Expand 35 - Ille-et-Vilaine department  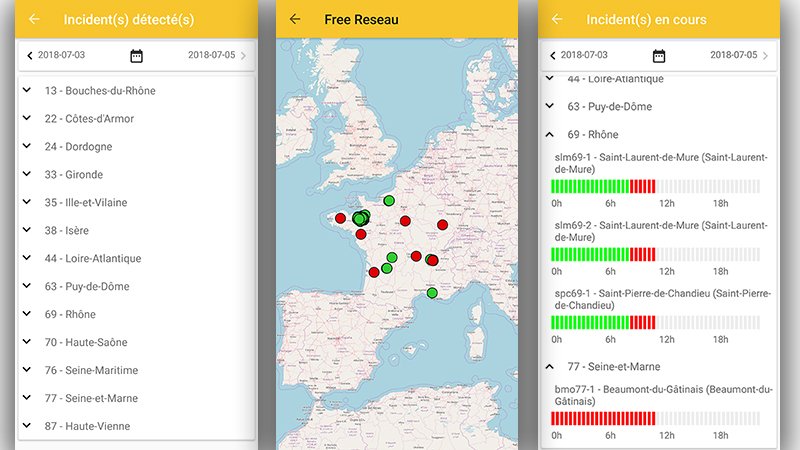(137, 203)
